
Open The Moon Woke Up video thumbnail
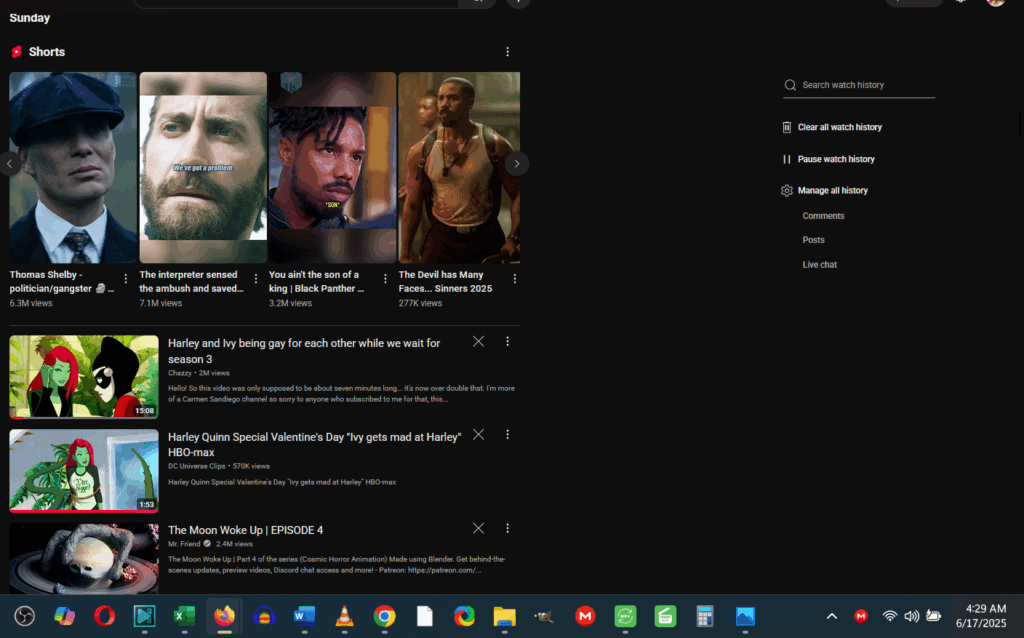pos(84,558)
